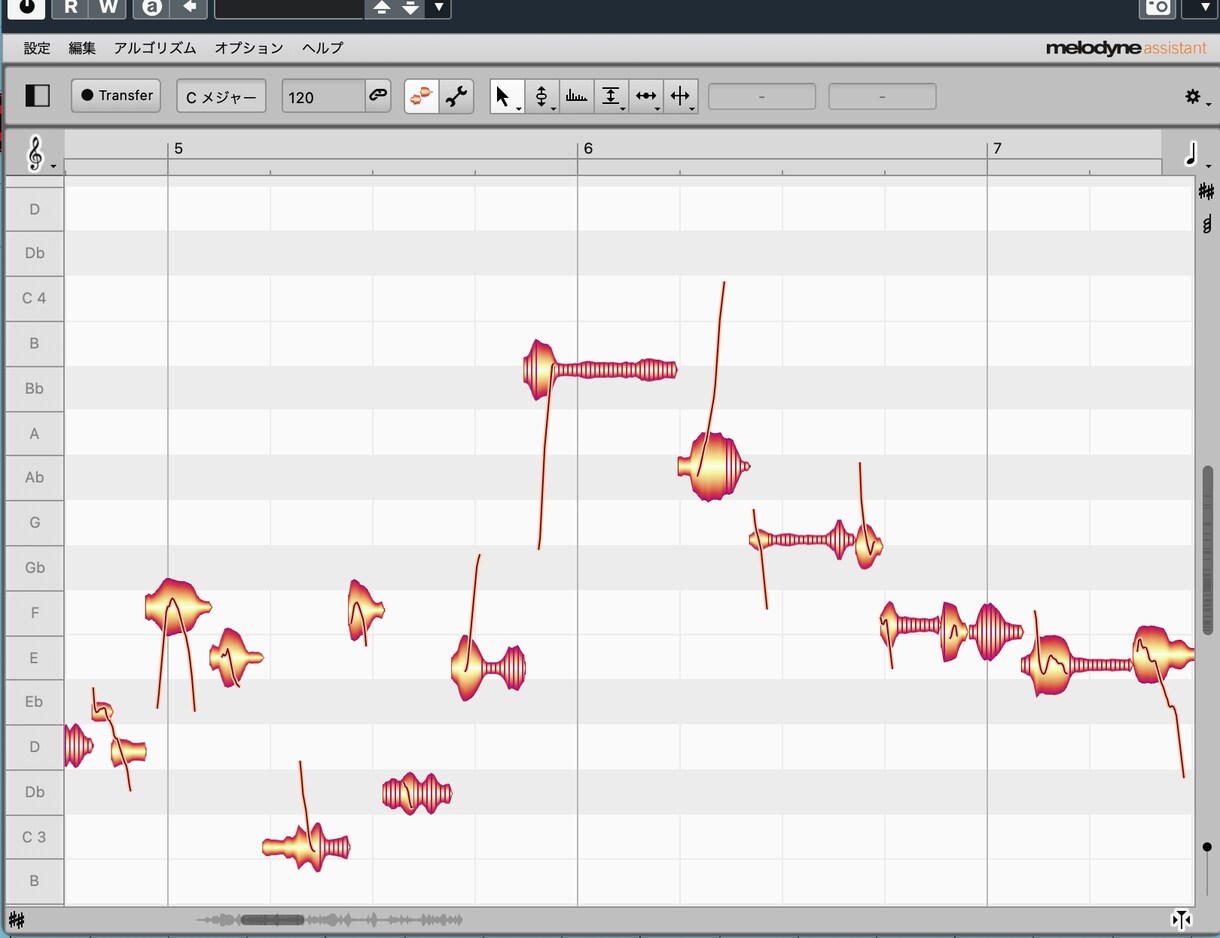Select the note separation tool
The image size is (1220, 938).
(681, 96)
